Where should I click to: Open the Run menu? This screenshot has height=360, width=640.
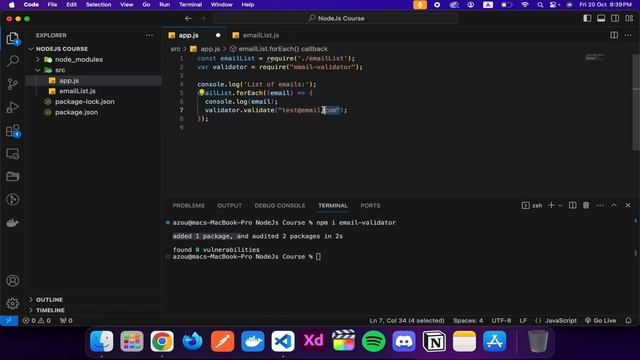(164, 4)
